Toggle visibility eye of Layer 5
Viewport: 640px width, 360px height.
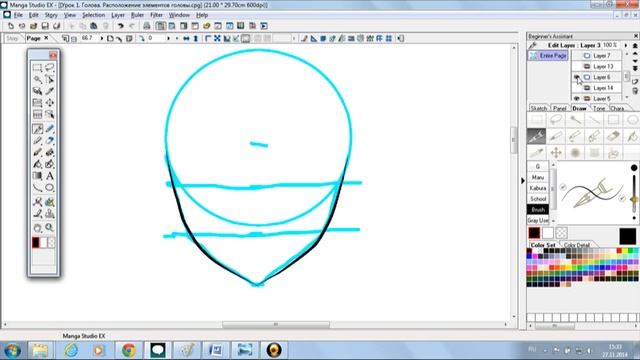point(576,99)
